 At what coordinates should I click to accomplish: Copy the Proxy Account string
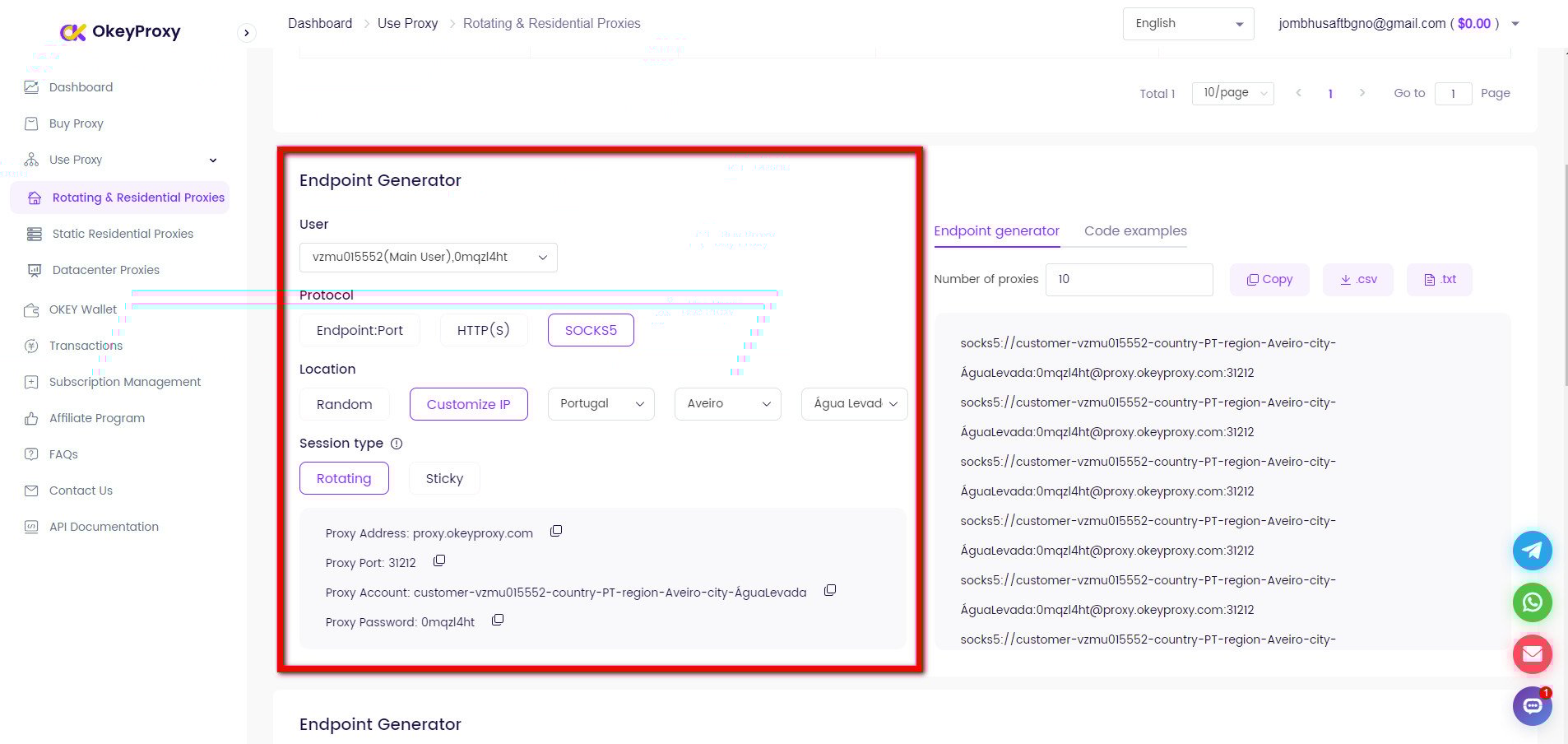pyautogui.click(x=830, y=590)
